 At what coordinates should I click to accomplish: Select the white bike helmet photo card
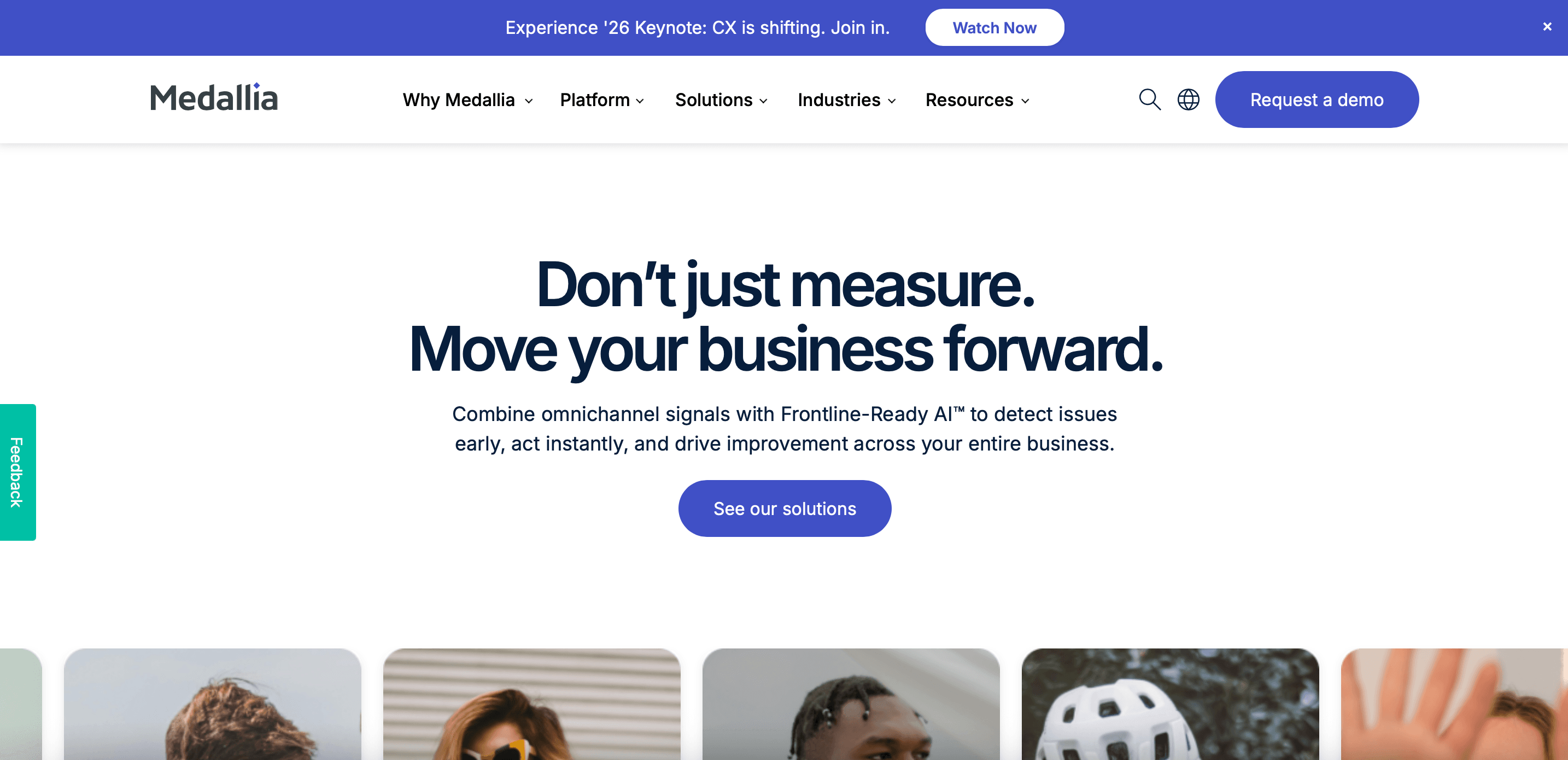1170,705
